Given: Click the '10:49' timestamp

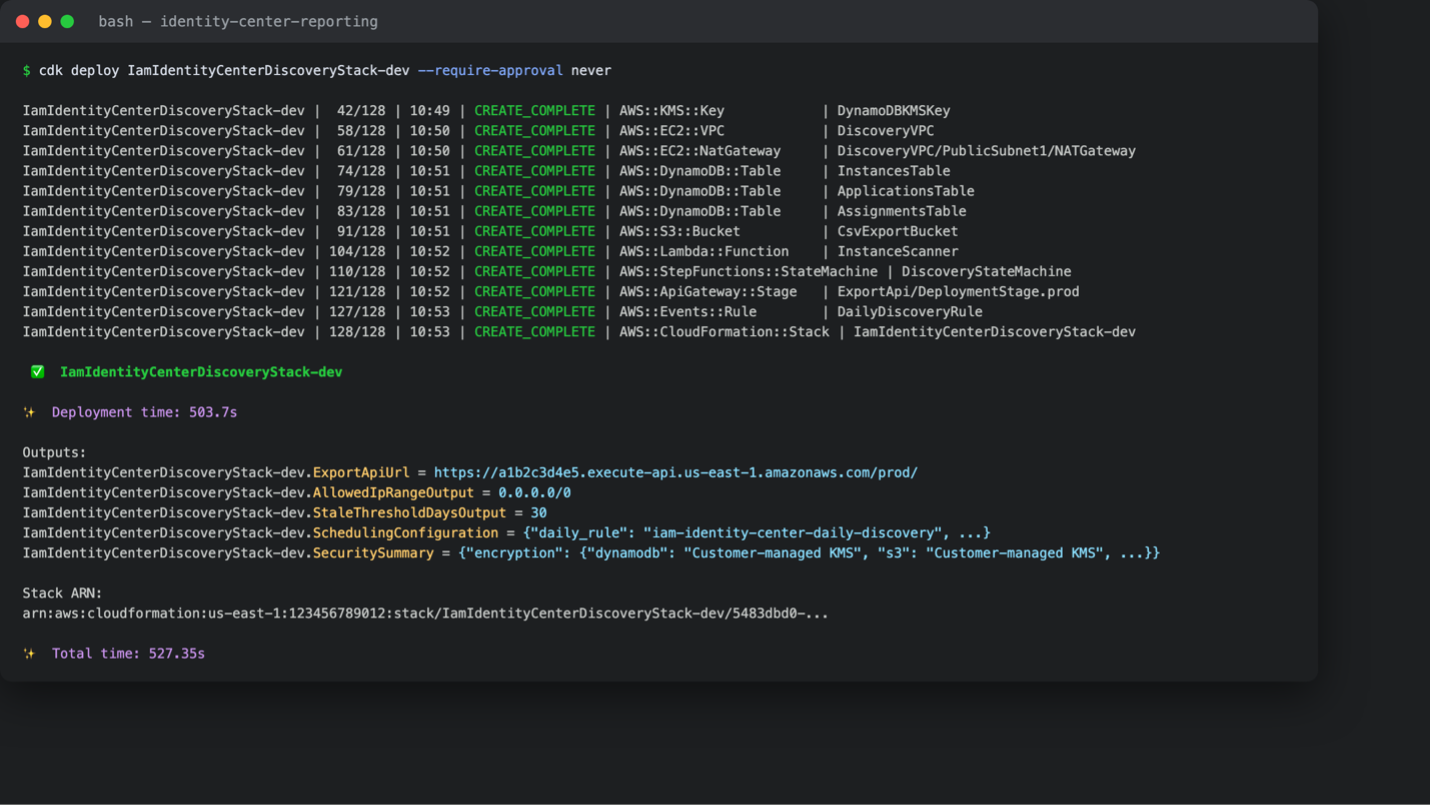Looking at the screenshot, I should coord(430,111).
